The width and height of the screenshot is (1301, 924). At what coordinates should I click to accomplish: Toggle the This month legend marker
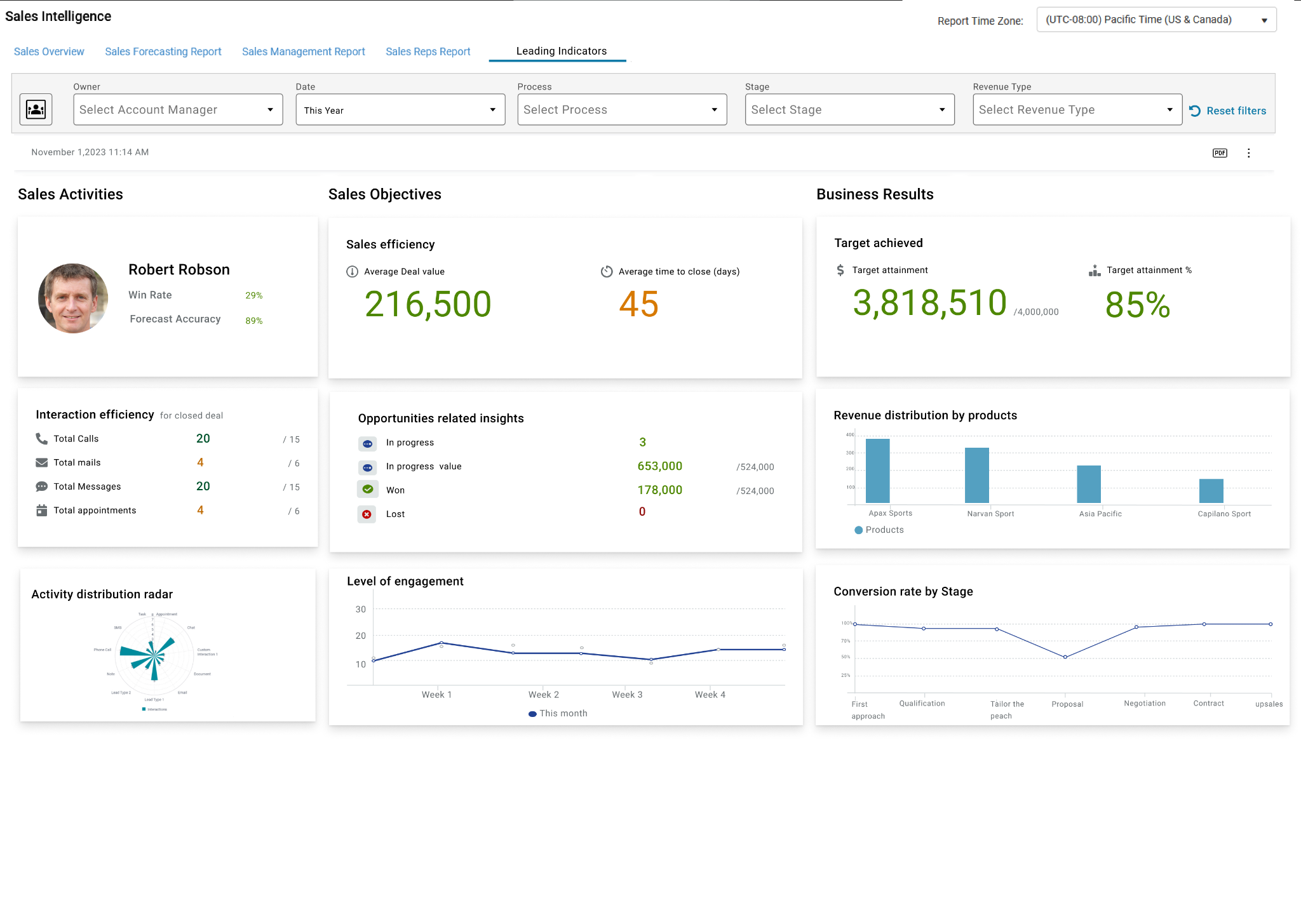532,714
